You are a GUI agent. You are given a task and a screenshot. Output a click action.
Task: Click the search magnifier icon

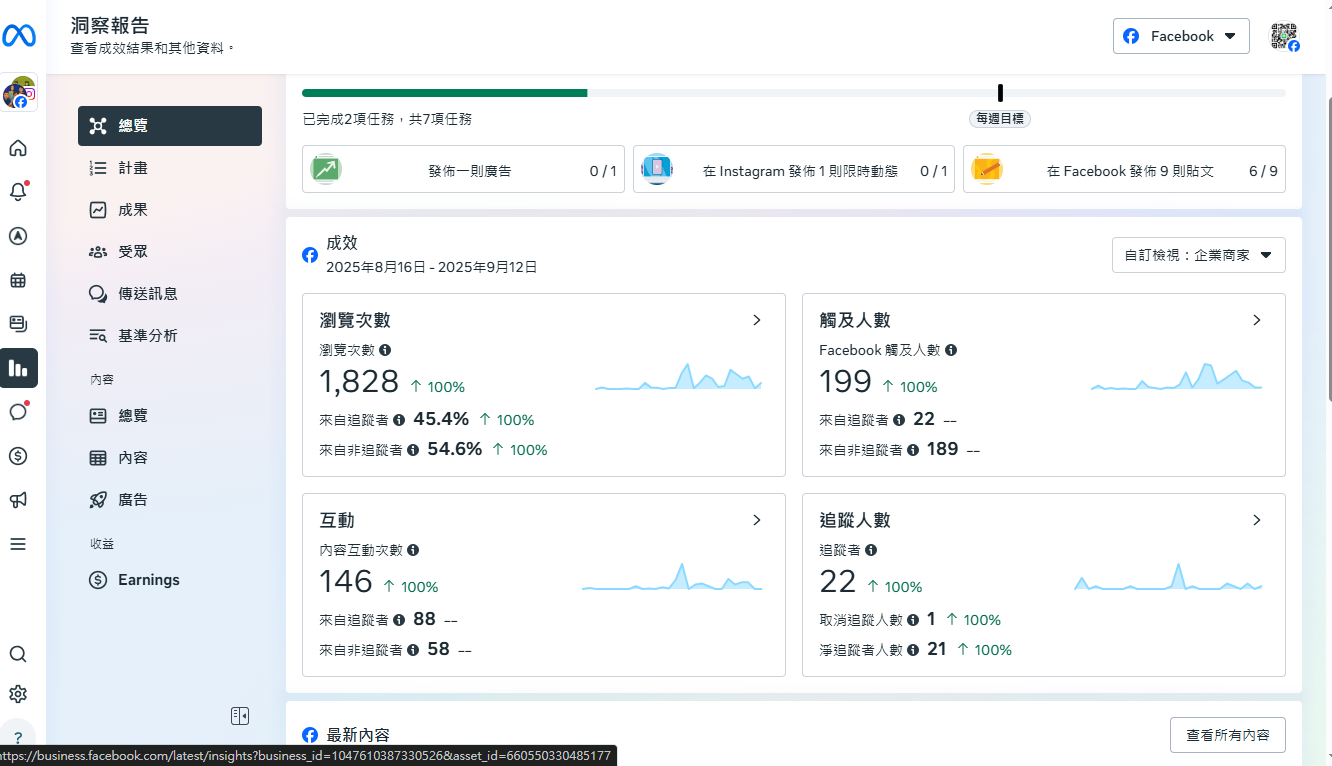tap(18, 654)
